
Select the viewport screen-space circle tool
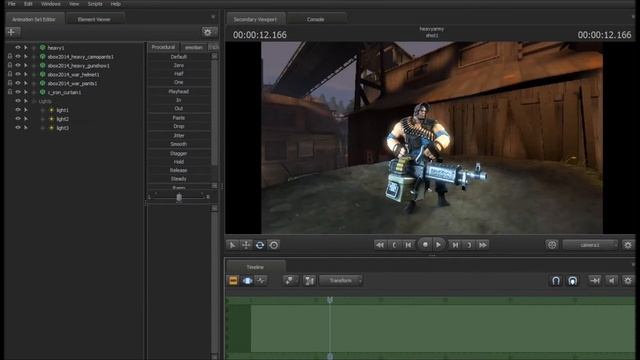[274, 245]
